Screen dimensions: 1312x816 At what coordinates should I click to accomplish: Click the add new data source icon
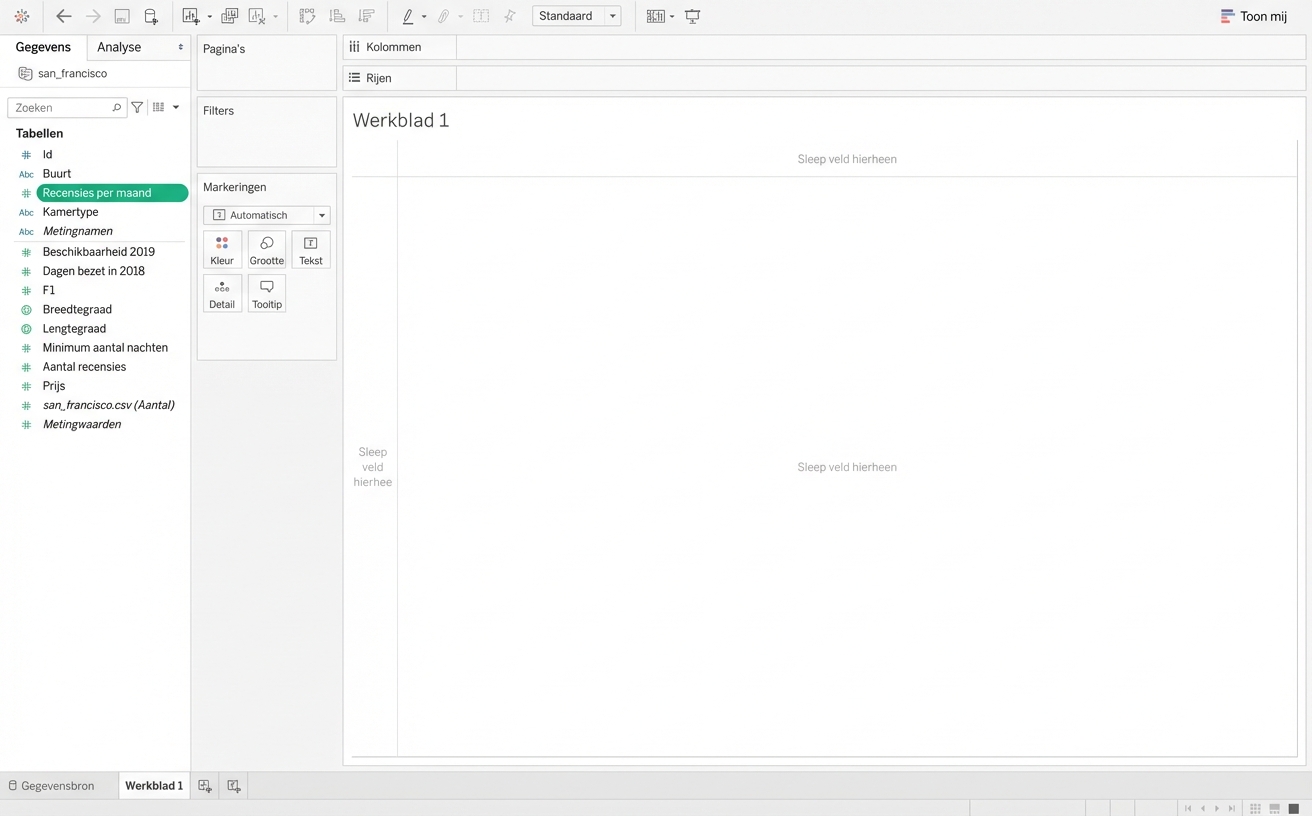[151, 16]
